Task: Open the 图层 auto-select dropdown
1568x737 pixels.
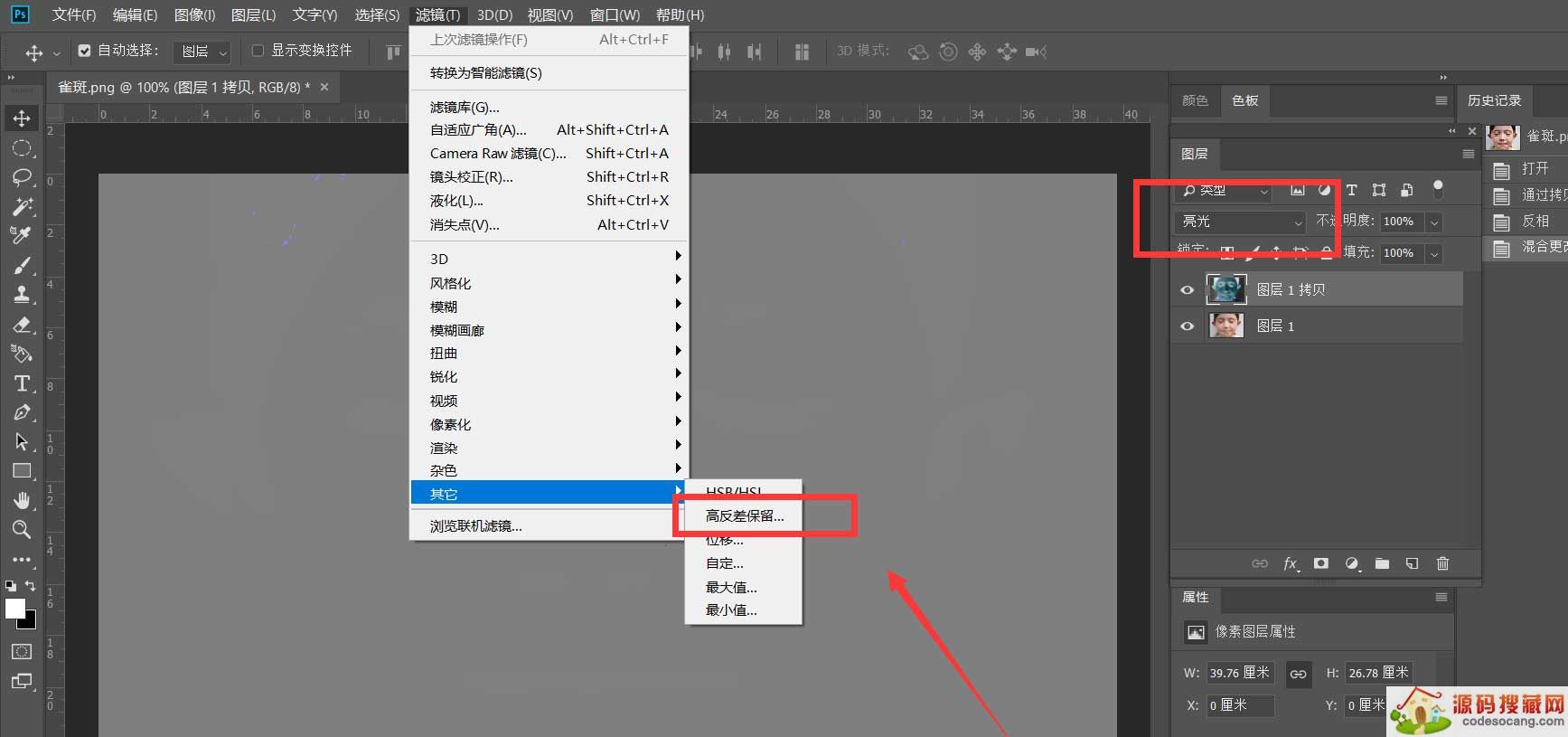Action: [202, 52]
